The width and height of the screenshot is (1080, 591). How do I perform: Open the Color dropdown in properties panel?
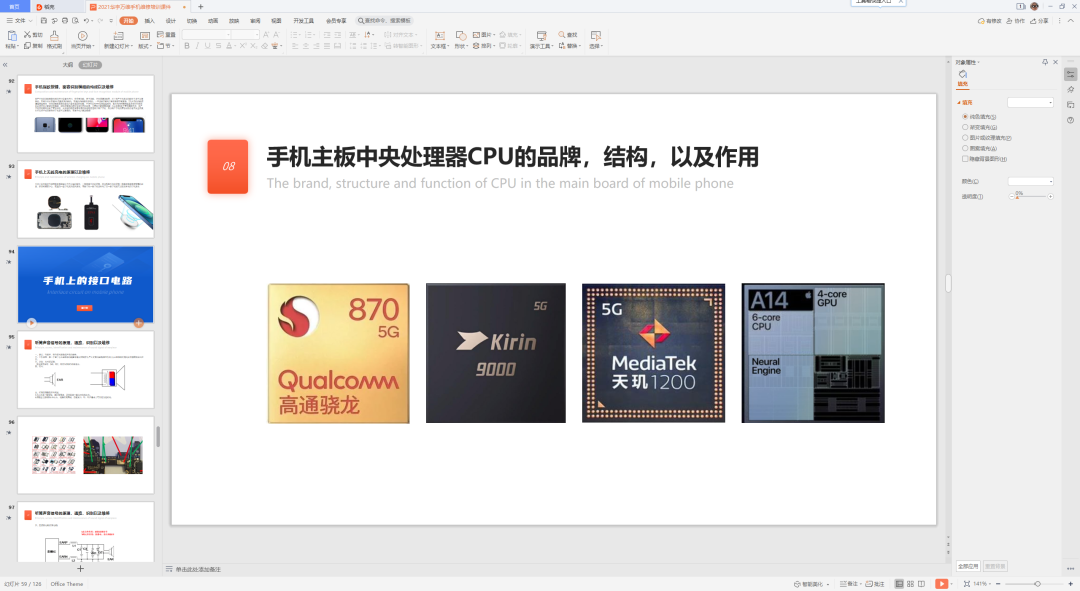tap(1030, 181)
